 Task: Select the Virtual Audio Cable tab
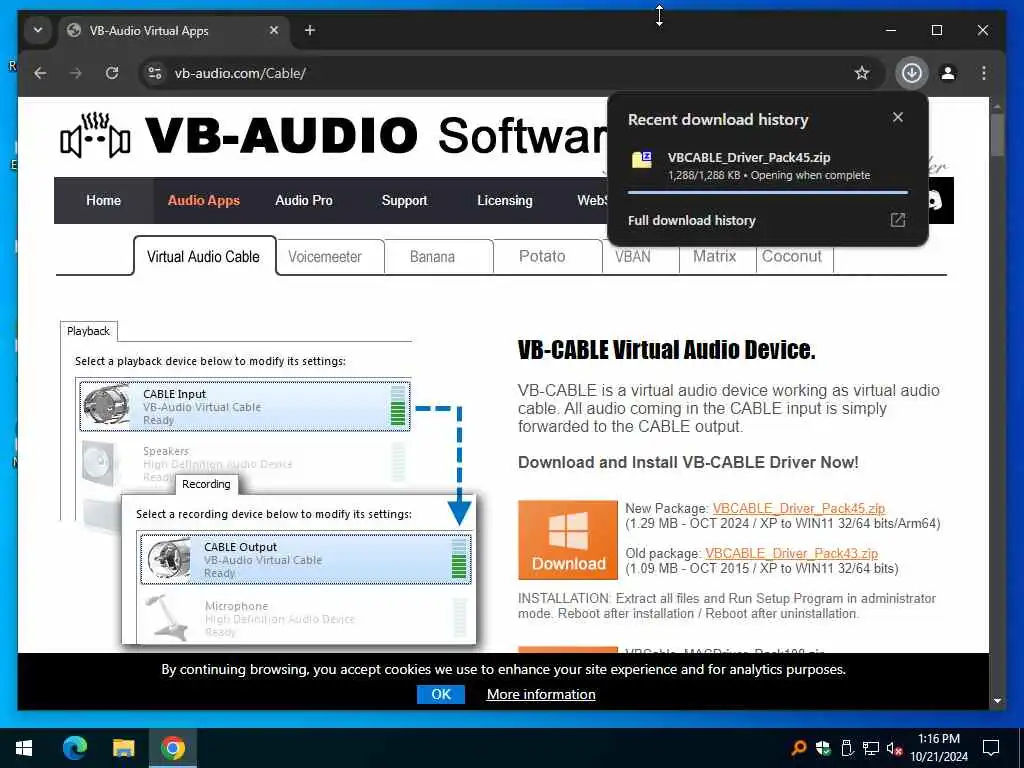click(x=203, y=257)
